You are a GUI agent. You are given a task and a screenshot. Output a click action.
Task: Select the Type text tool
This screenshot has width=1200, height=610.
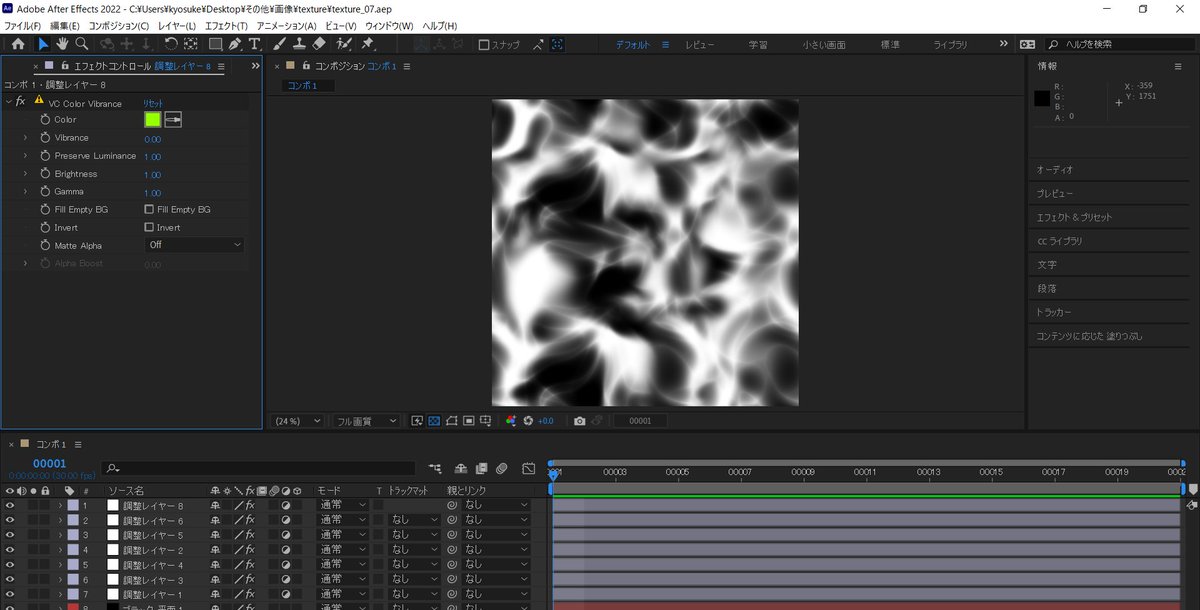(x=254, y=44)
